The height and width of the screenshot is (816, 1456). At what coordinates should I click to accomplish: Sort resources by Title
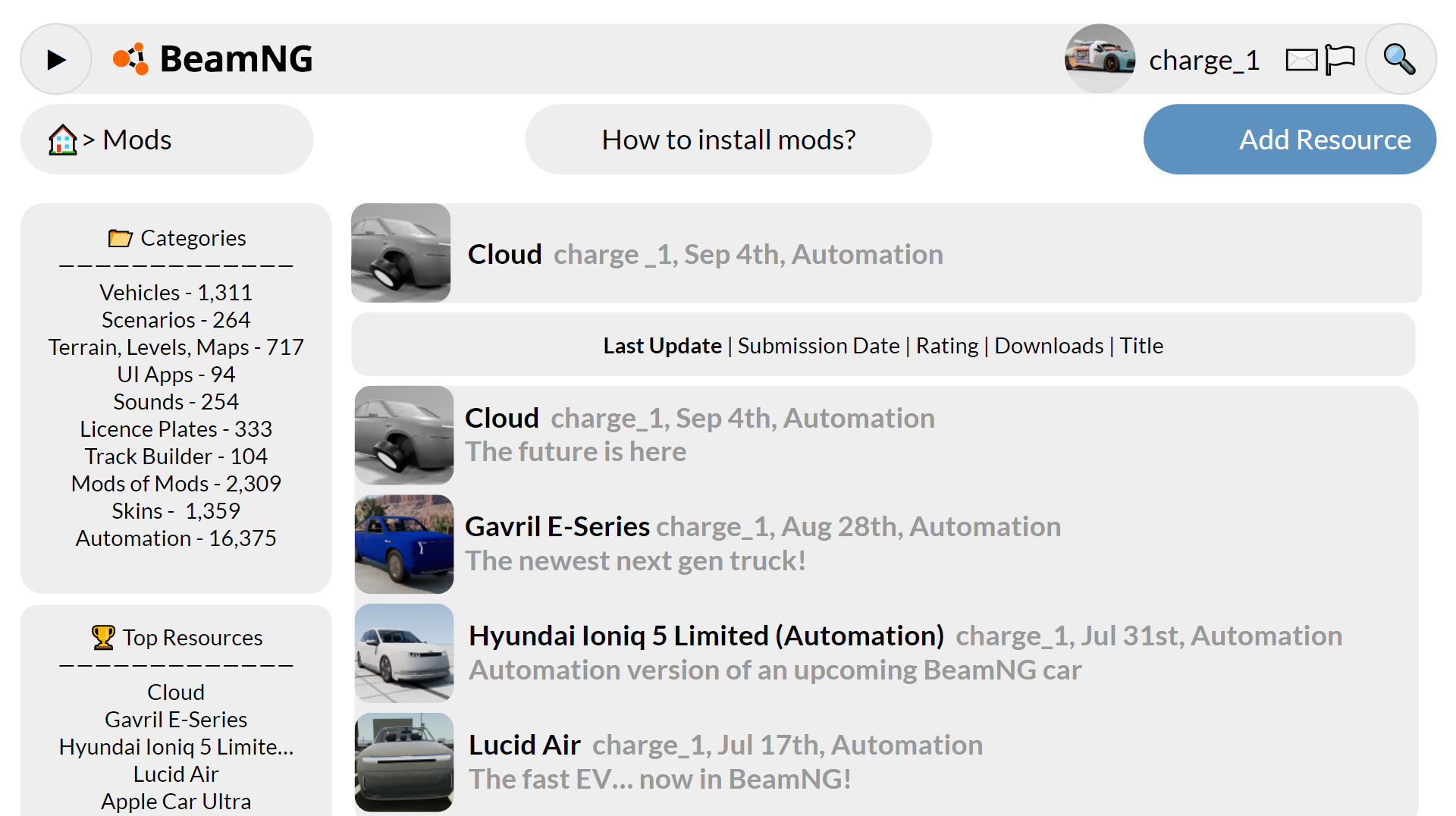click(1141, 346)
